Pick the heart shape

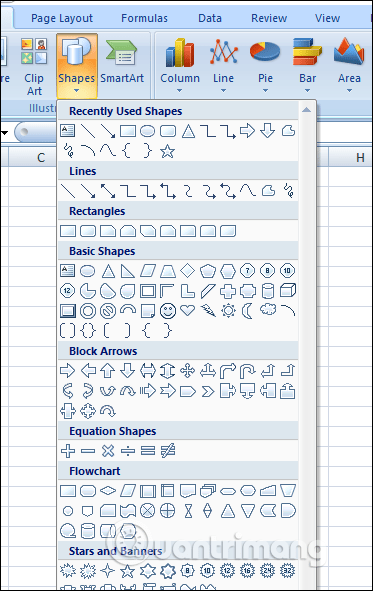point(188,311)
